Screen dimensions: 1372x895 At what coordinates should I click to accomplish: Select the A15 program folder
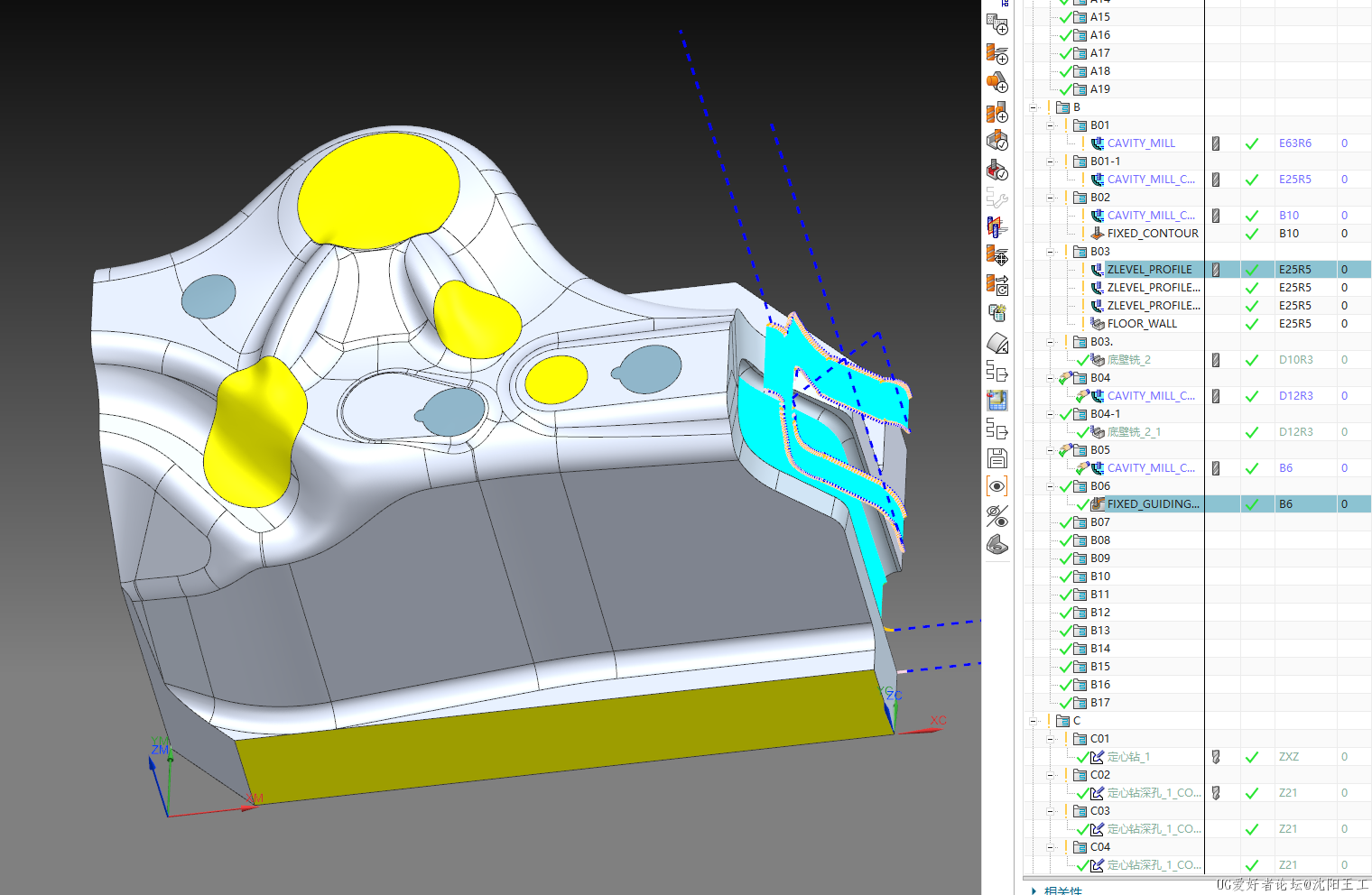[1099, 17]
